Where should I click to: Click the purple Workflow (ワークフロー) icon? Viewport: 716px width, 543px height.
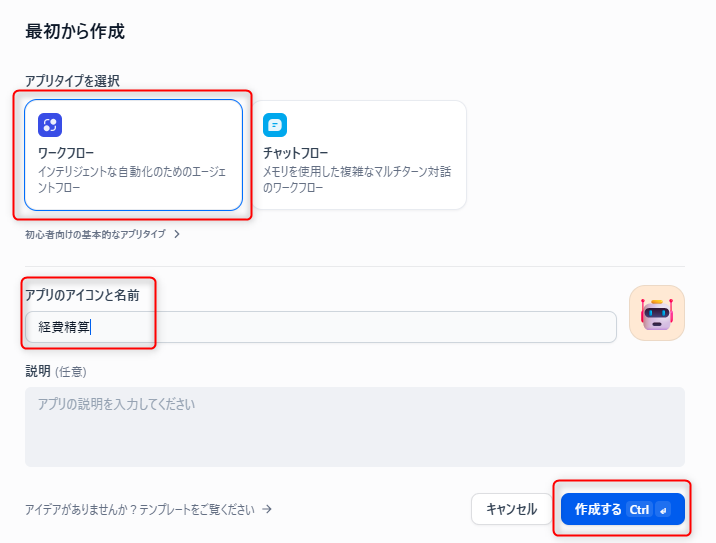click(x=50, y=125)
